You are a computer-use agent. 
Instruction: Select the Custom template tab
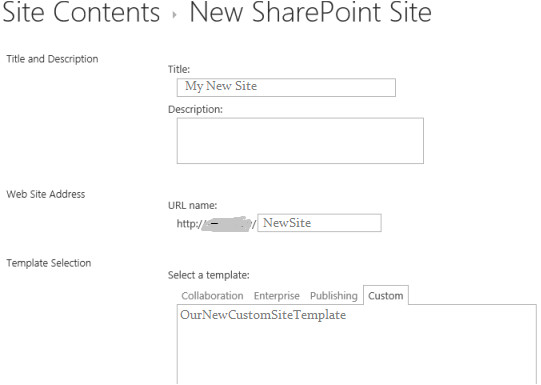coord(386,295)
